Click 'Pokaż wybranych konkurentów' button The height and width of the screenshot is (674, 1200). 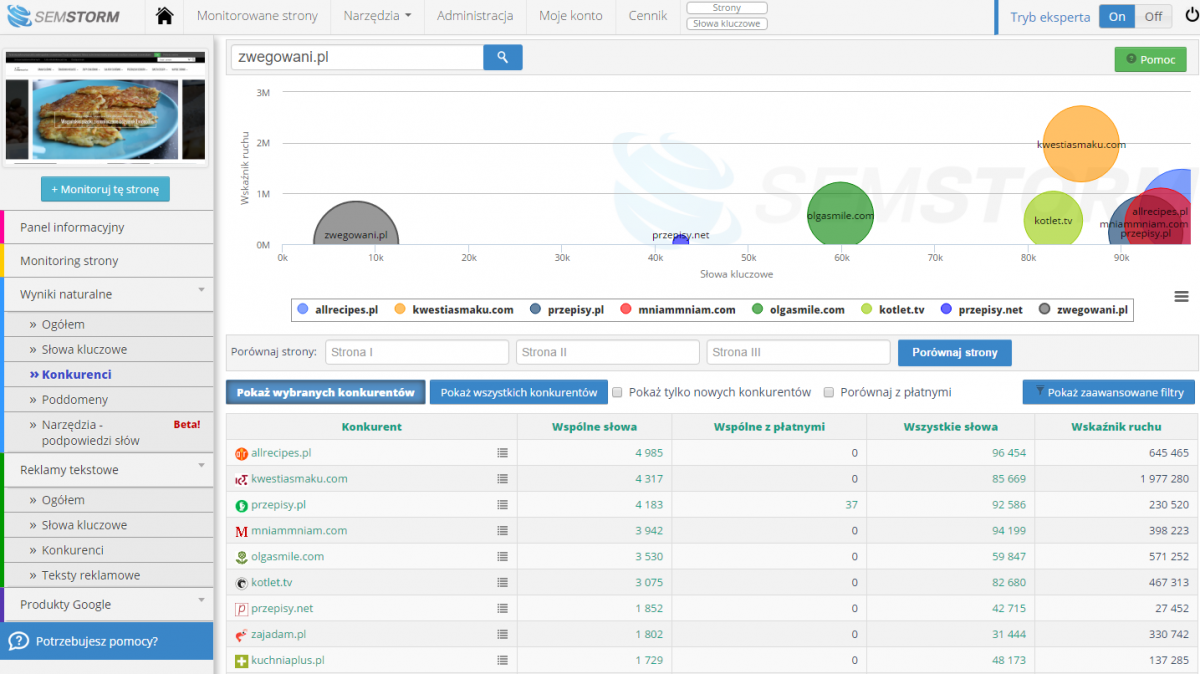point(326,392)
